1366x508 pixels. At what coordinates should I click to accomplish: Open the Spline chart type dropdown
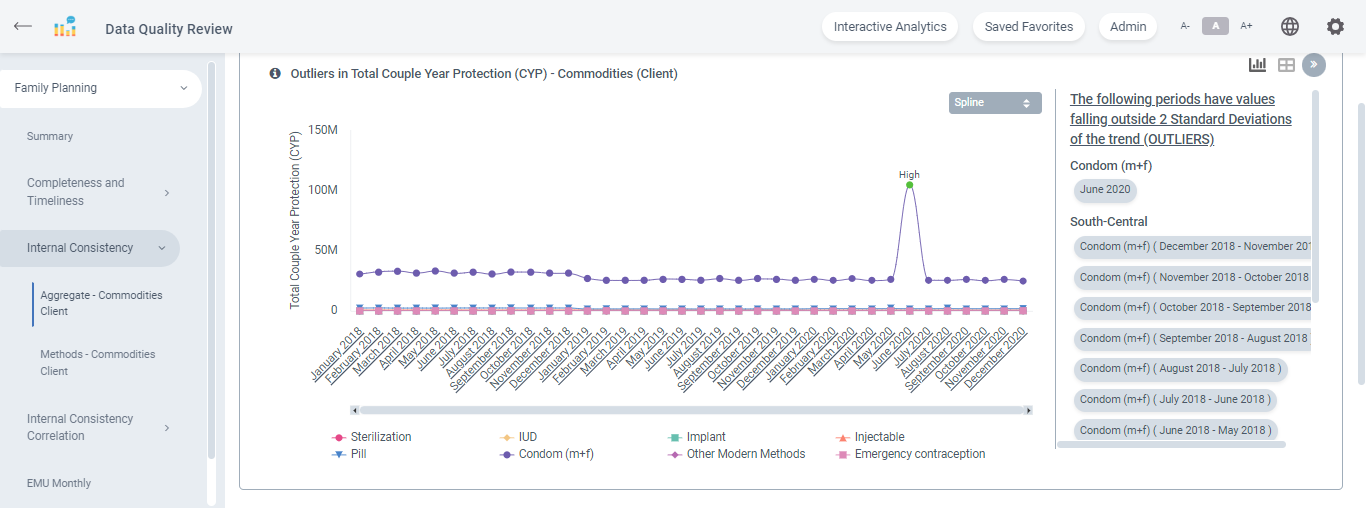(x=995, y=103)
